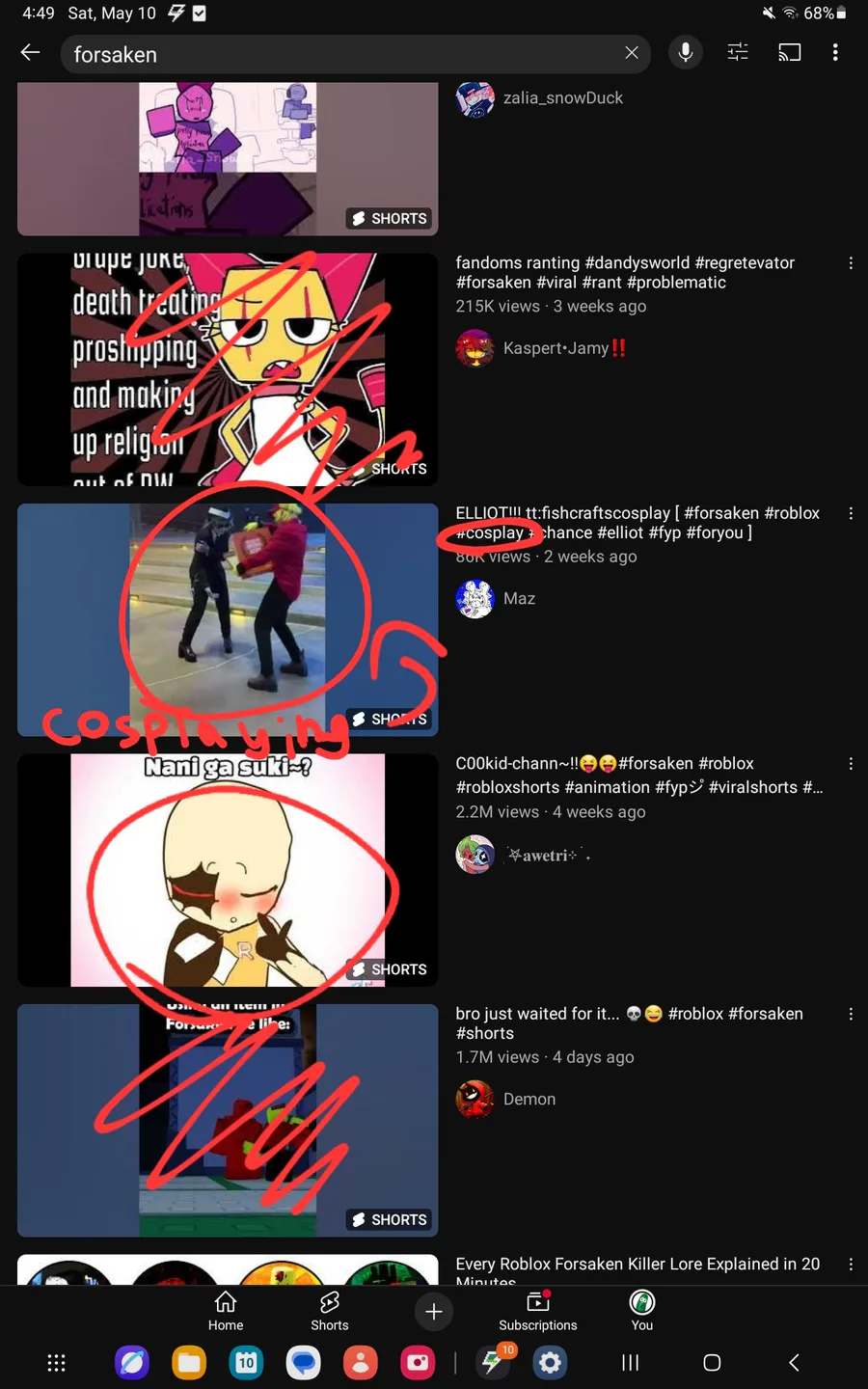This screenshot has height=1389, width=868.
Task: Open the Demon channel link
Action: (529, 1100)
